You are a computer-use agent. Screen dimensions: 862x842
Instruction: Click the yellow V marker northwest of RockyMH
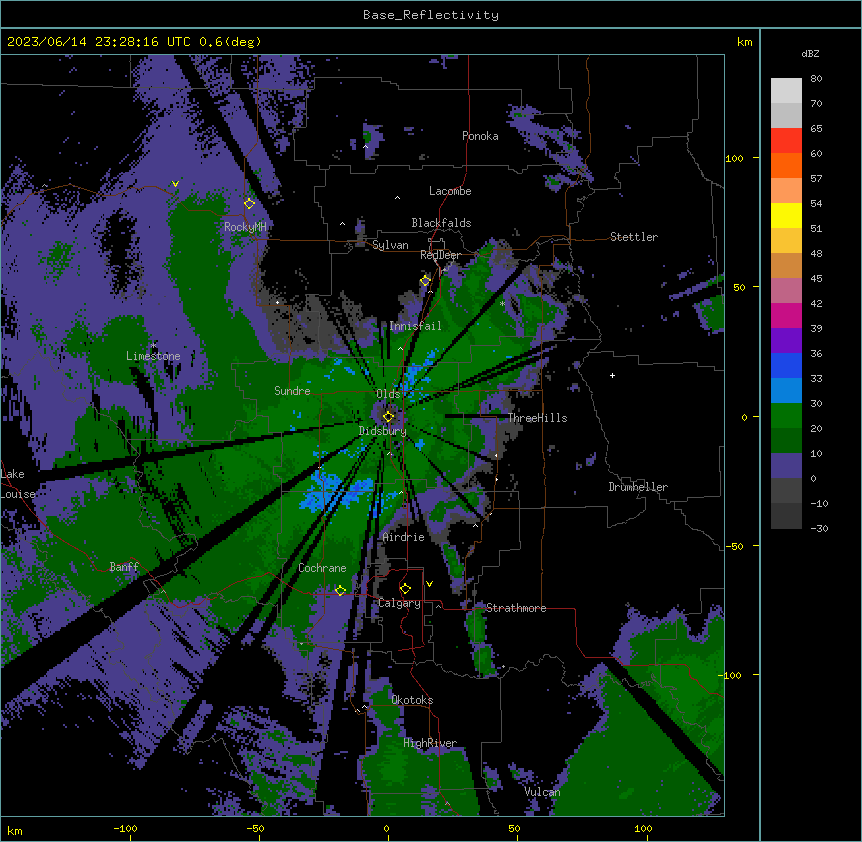[x=175, y=184]
